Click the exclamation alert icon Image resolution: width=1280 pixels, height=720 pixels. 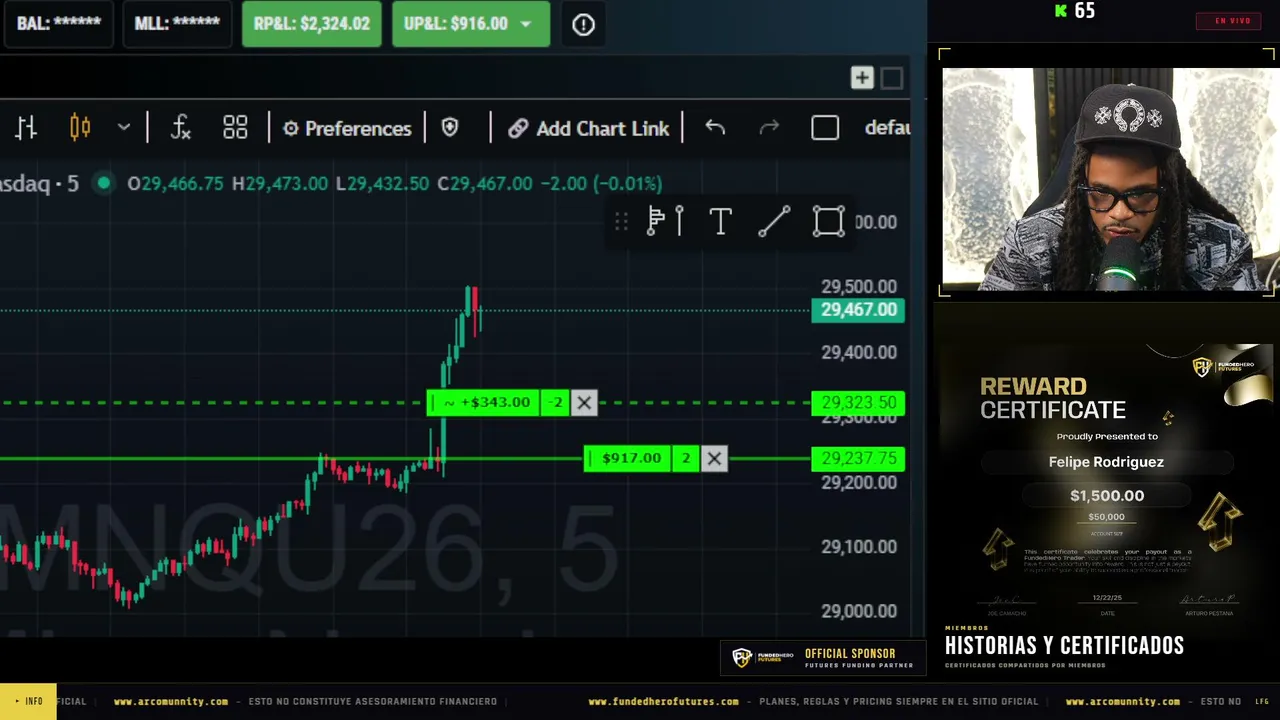click(x=584, y=25)
